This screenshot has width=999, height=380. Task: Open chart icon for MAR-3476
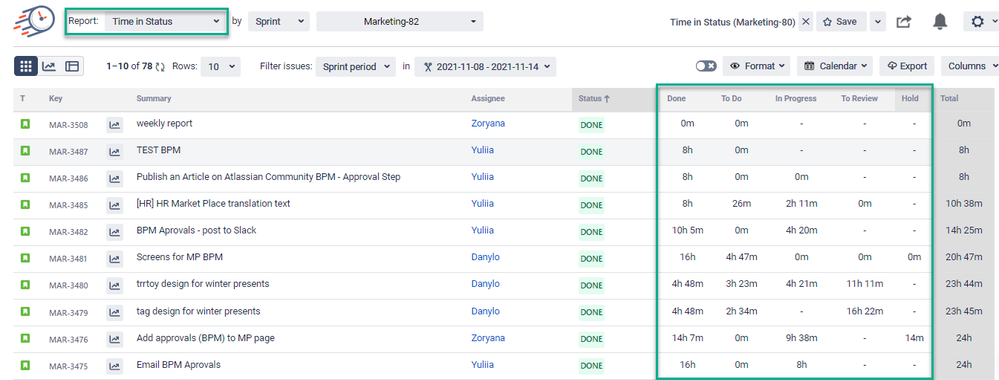115,339
